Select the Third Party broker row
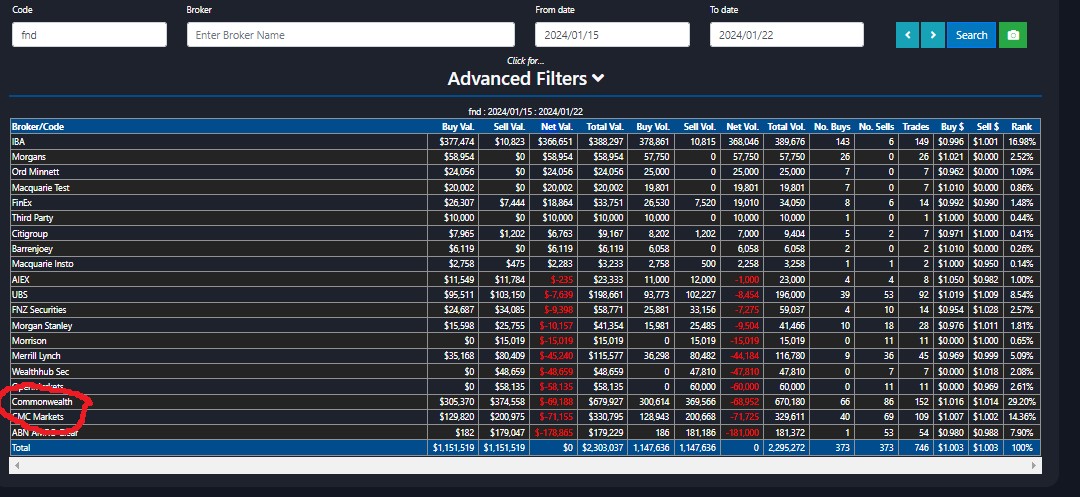 (x=525, y=218)
